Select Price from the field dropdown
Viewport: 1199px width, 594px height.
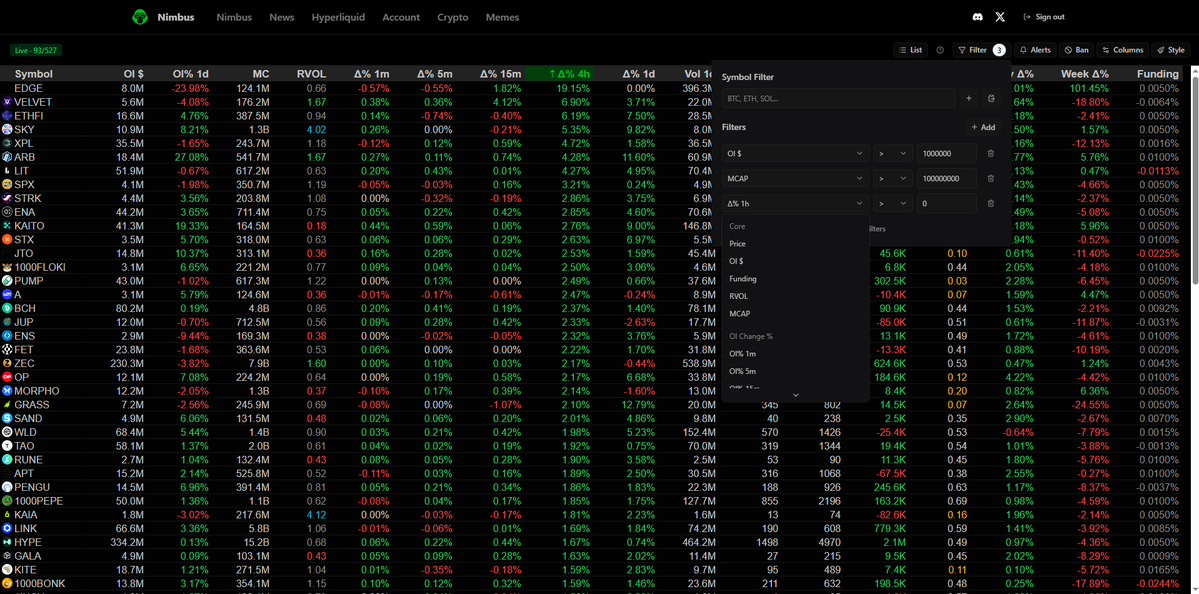[795, 244]
